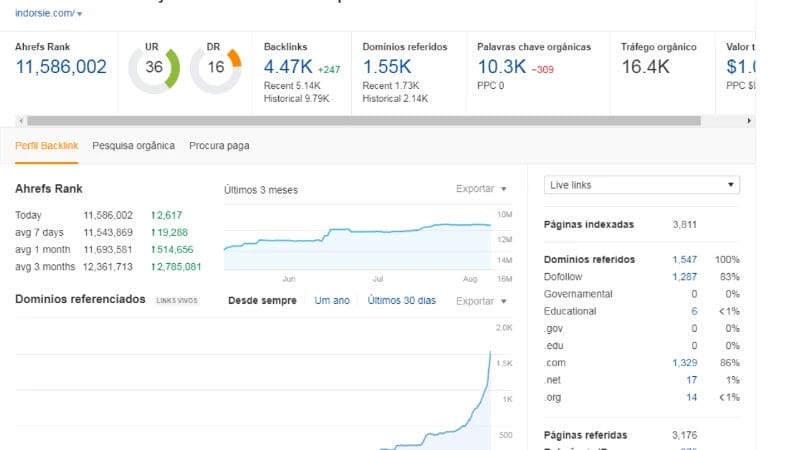The height and width of the screenshot is (450, 800).
Task: Click Tráfego orgânico value 16.4K
Action: (x=645, y=67)
